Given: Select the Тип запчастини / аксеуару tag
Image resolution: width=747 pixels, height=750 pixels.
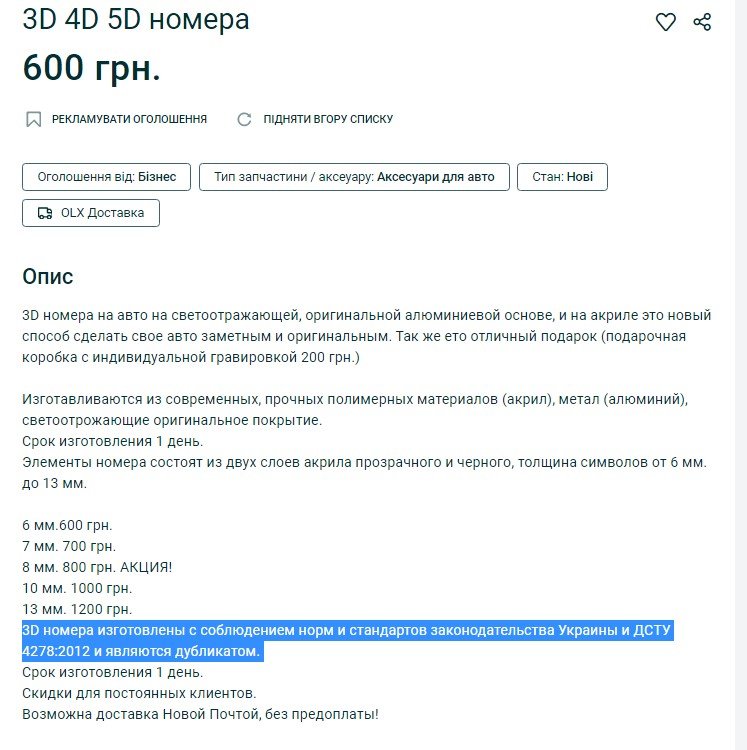Looking at the screenshot, I should point(354,177).
